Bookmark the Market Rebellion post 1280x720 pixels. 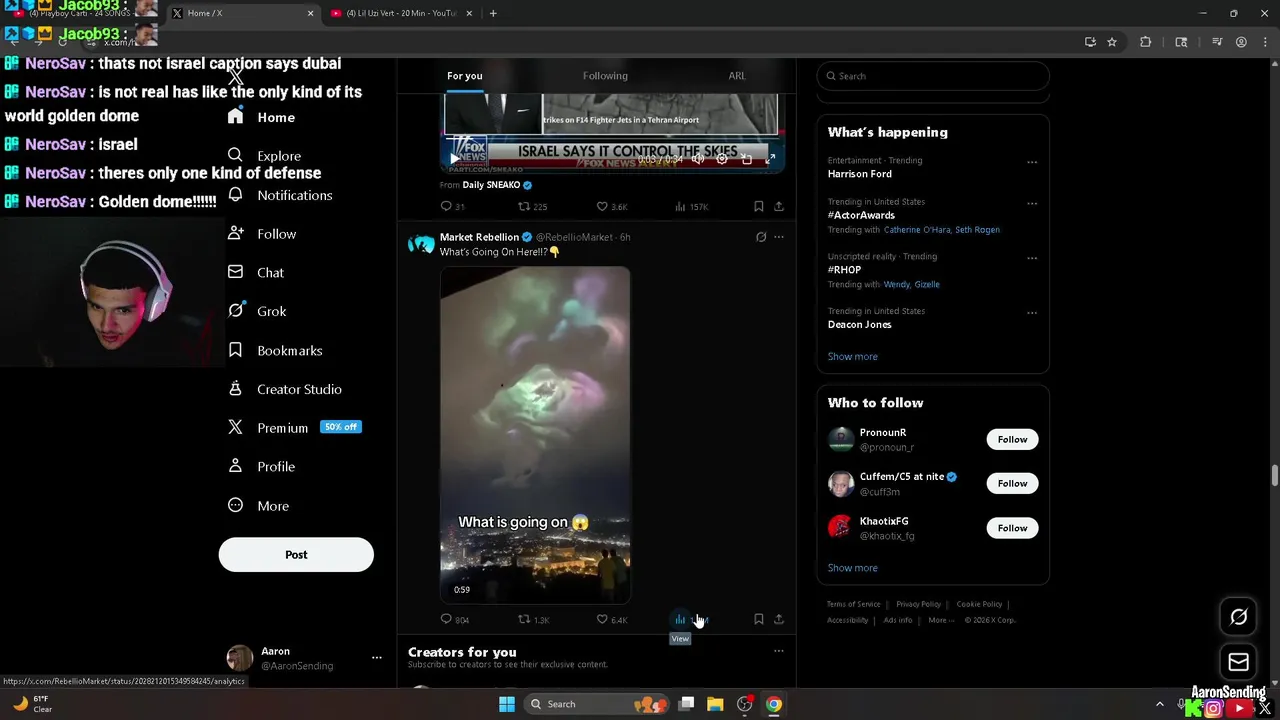pos(758,619)
